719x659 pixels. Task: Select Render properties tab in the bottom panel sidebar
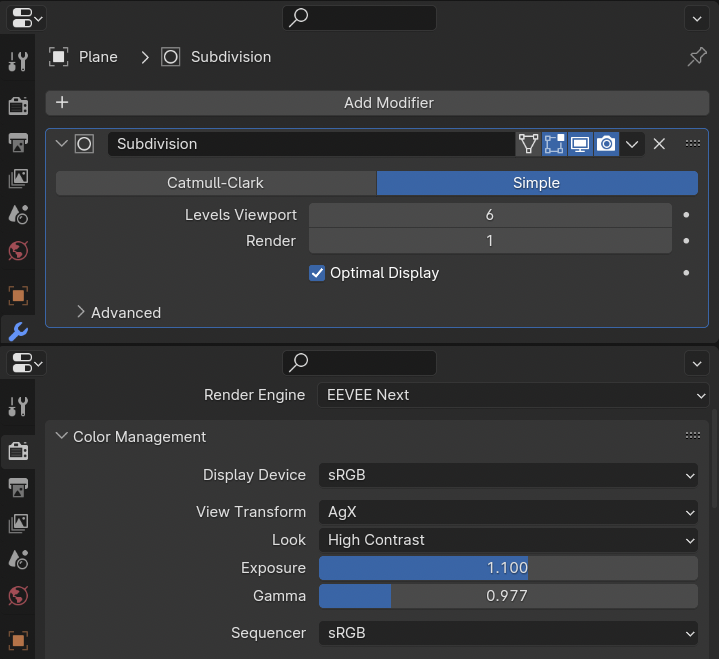click(18, 451)
